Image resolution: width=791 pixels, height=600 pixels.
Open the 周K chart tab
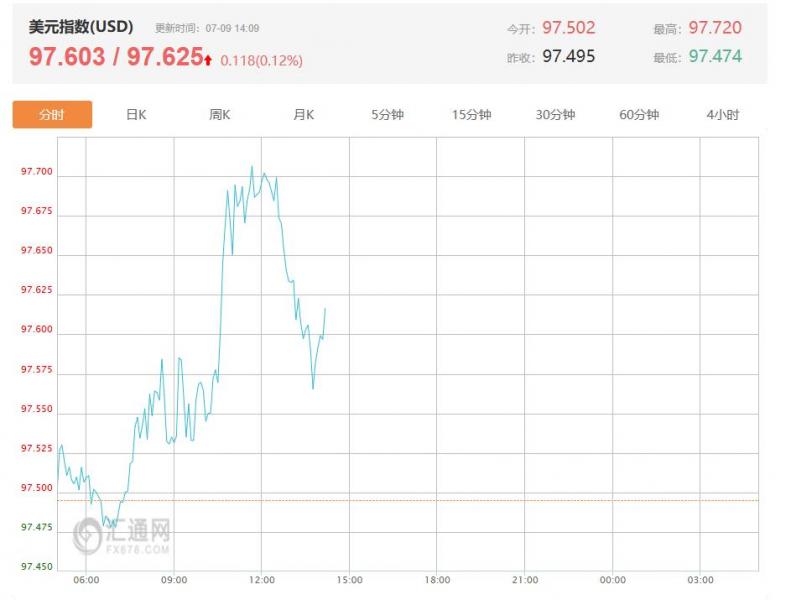click(220, 115)
